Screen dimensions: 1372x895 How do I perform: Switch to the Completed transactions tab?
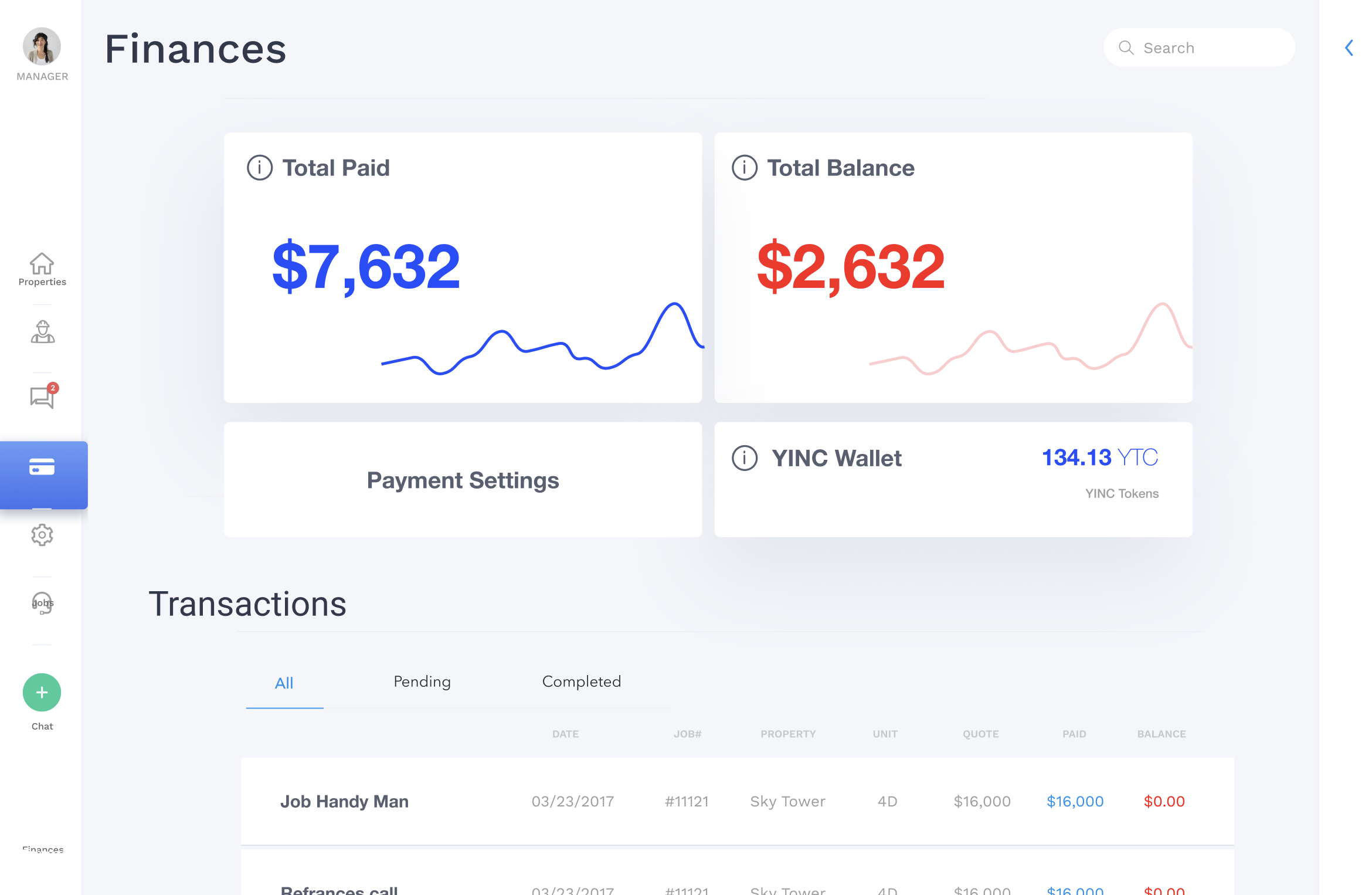[581, 682]
